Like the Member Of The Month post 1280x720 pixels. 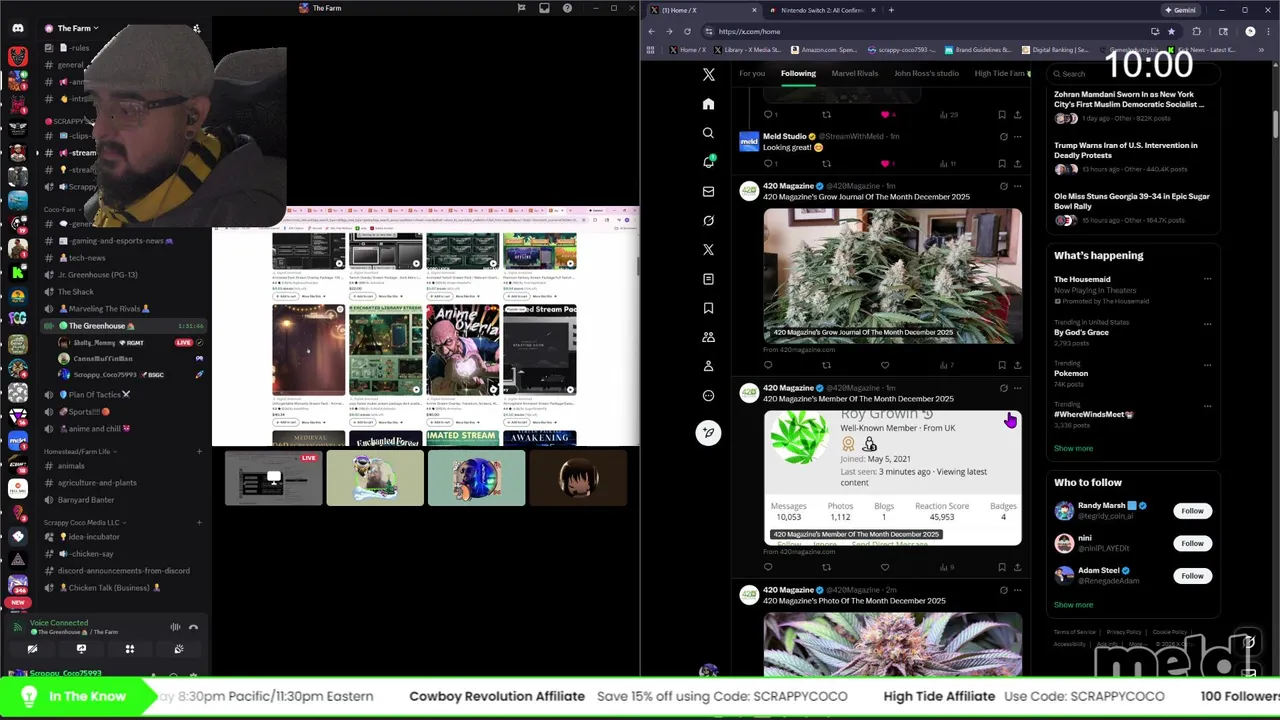[x=885, y=567]
